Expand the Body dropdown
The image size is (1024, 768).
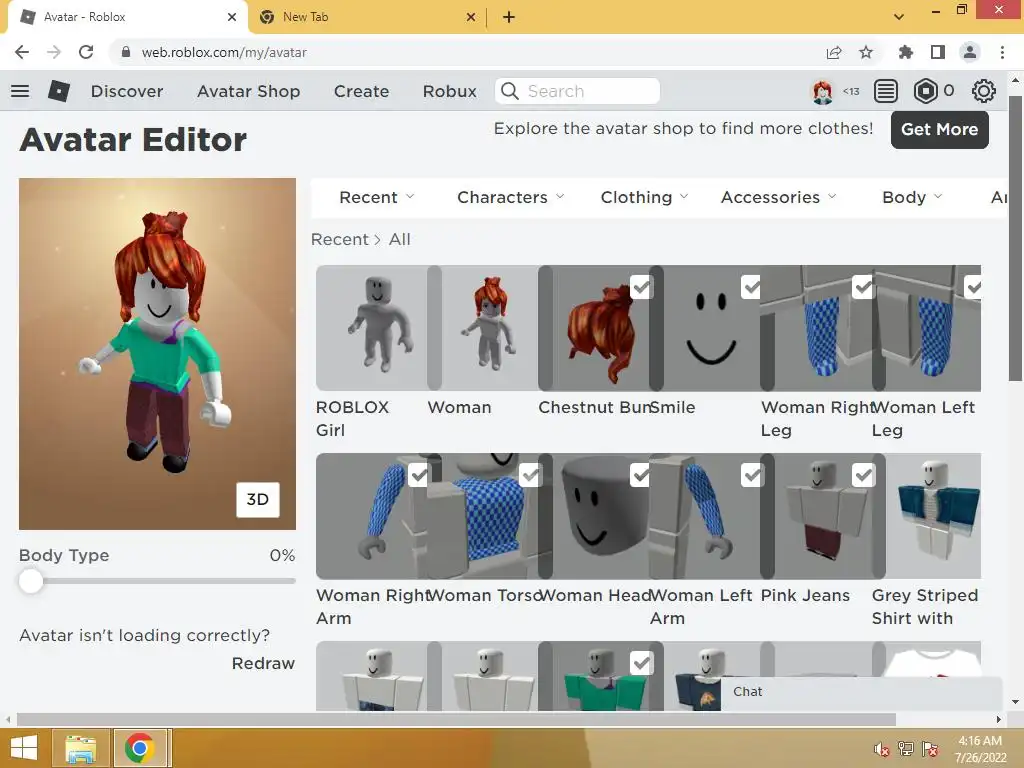pyautogui.click(x=912, y=197)
